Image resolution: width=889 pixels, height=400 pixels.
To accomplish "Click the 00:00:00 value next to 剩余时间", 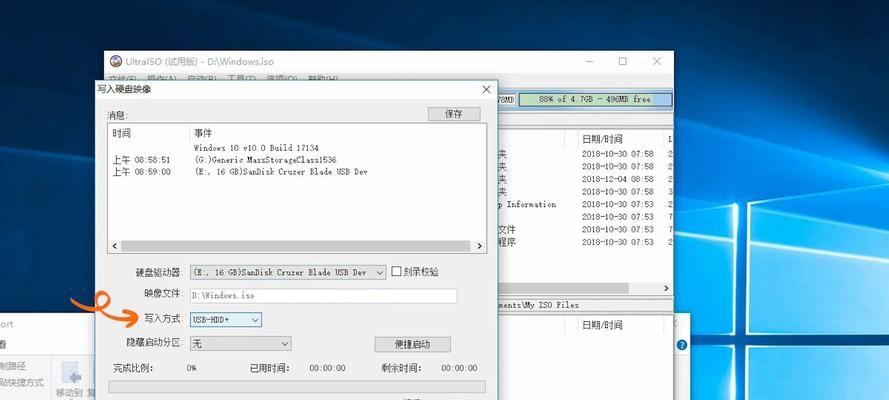I will click(x=459, y=368).
